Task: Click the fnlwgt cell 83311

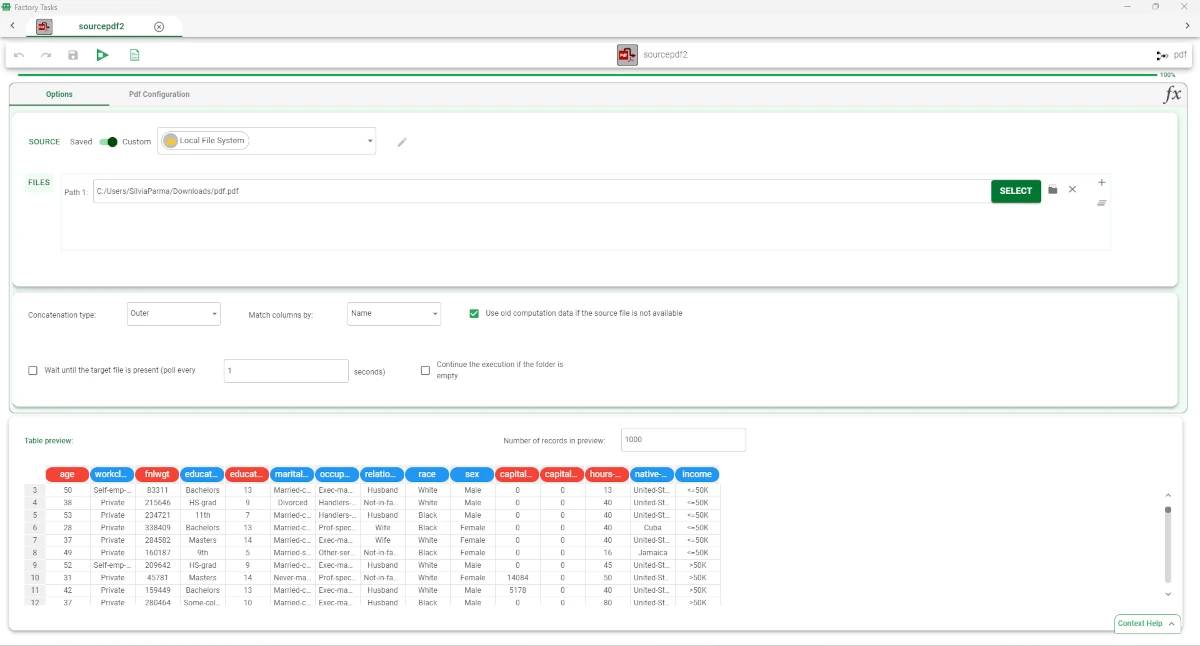Action: tap(157, 490)
